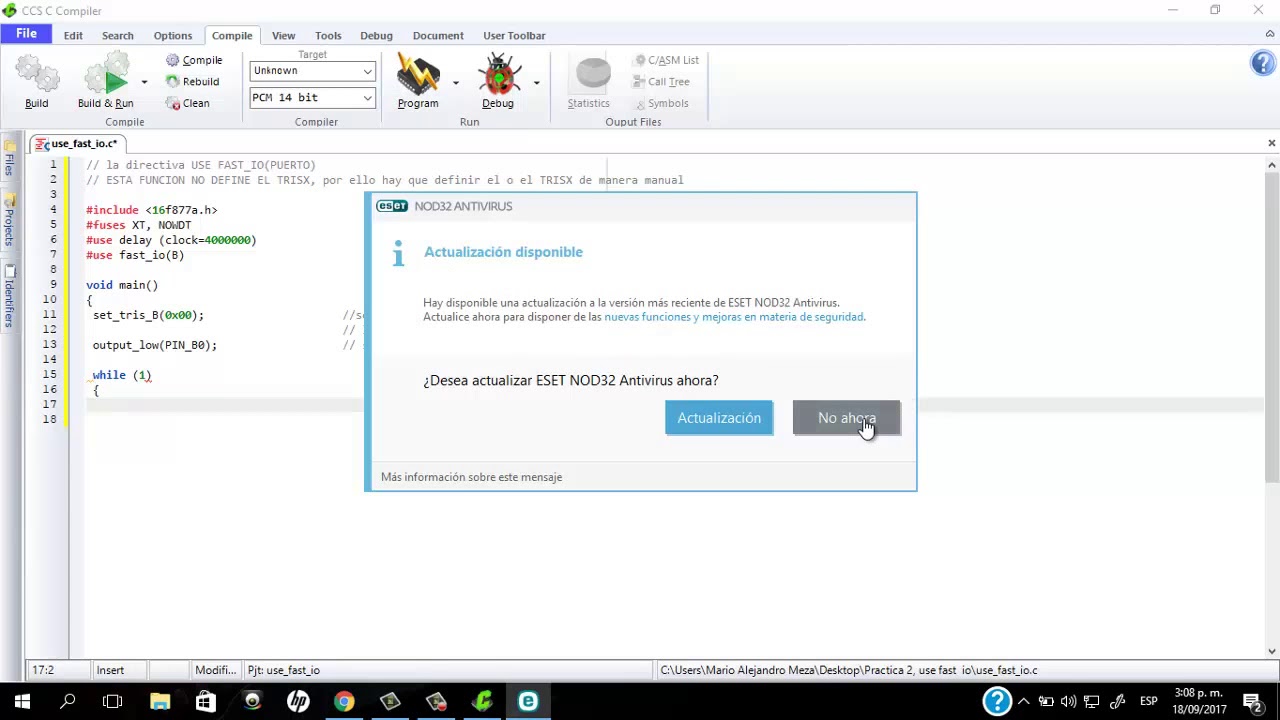The image size is (1280, 720).
Task: Open the File menu
Action: (x=27, y=34)
